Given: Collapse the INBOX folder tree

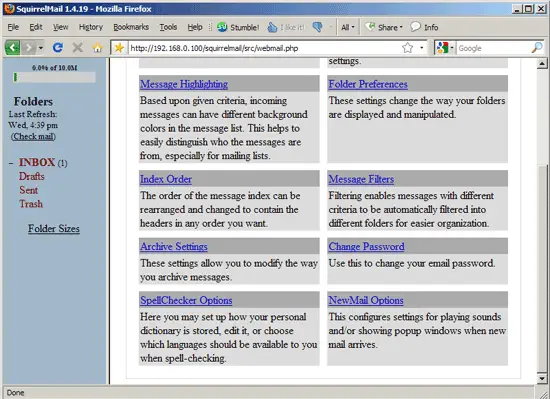Looking at the screenshot, I should 11,163.
